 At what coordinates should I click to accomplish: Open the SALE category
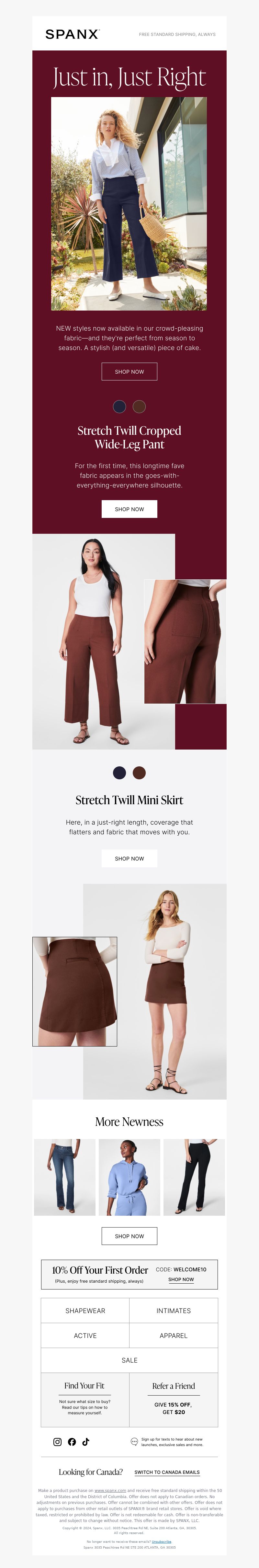pos(129,1360)
